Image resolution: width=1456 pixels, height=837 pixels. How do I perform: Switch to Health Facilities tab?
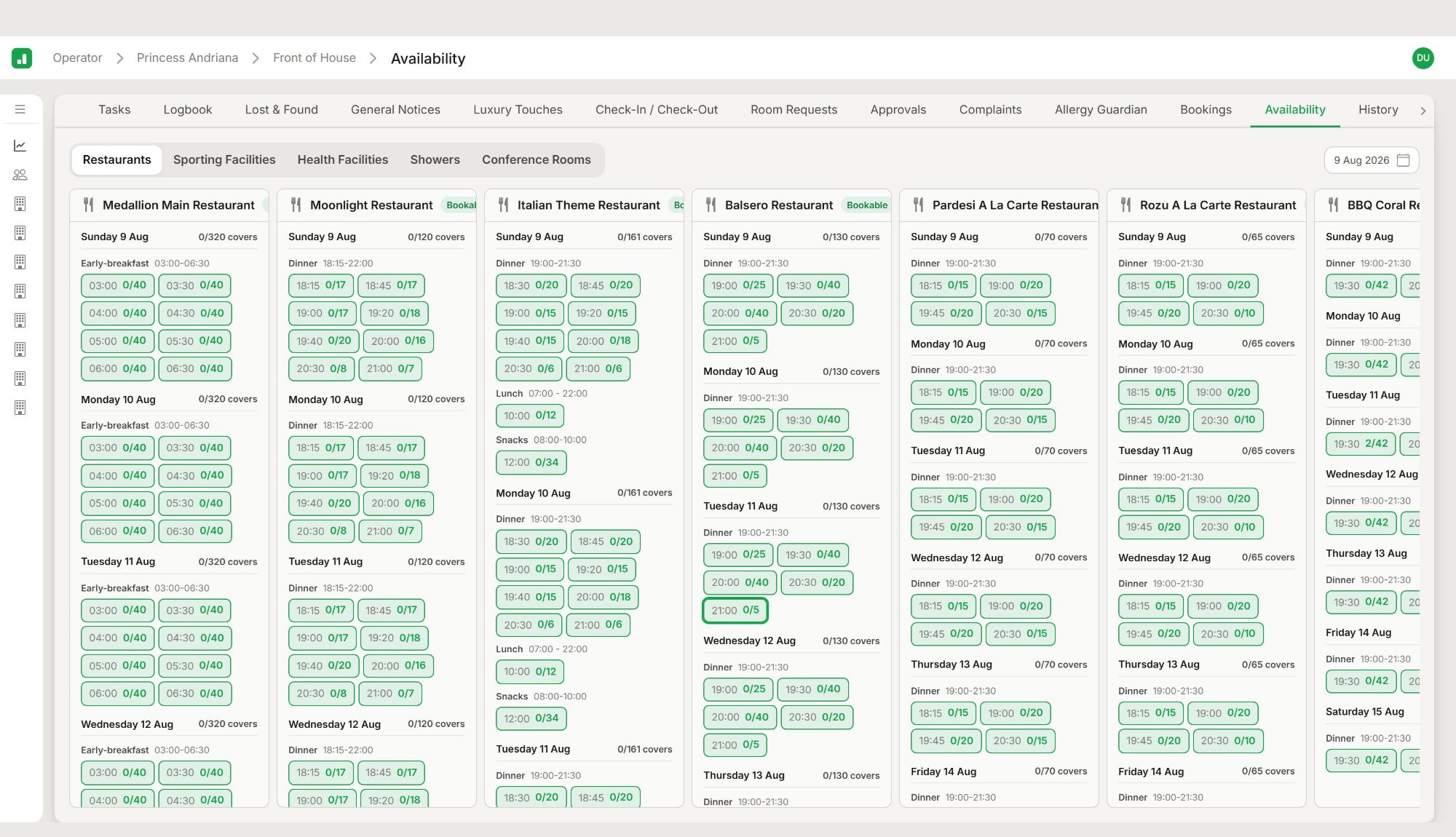[342, 160]
